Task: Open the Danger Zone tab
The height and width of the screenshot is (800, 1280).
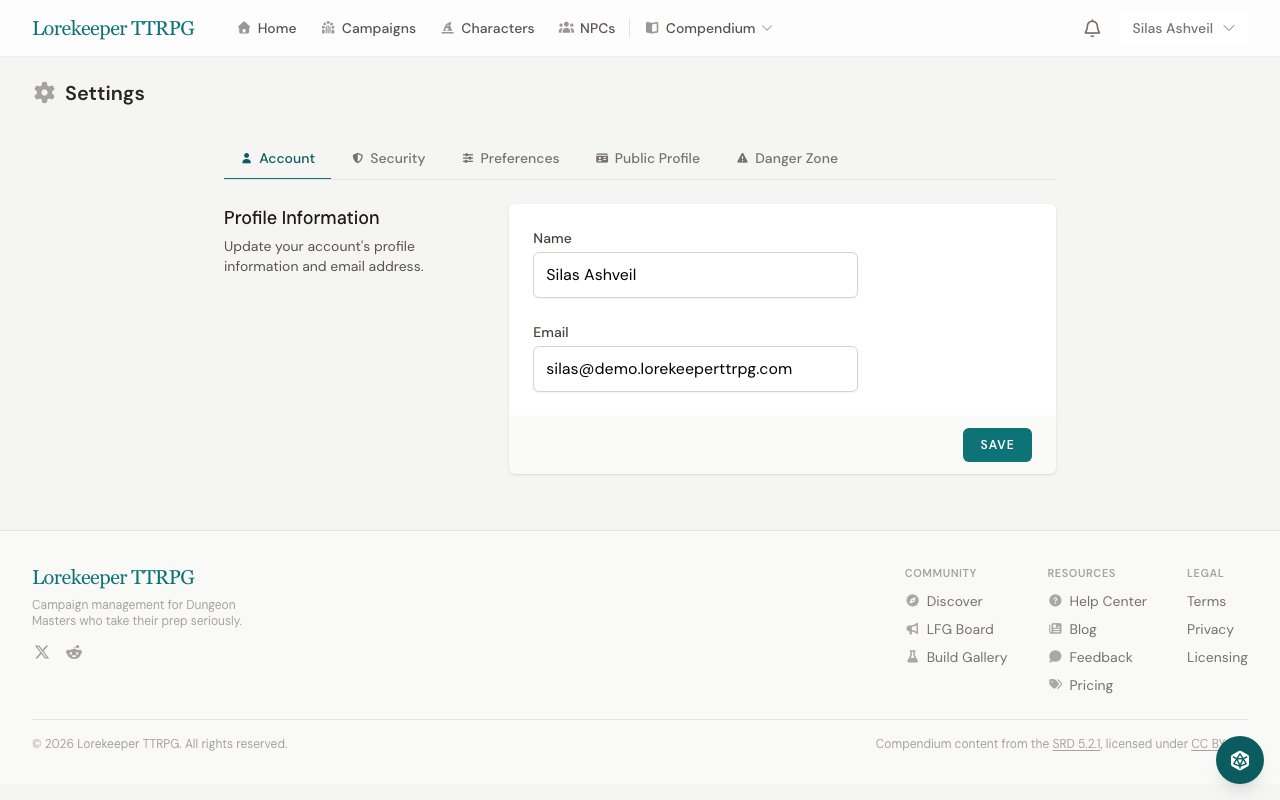Action: (x=787, y=158)
